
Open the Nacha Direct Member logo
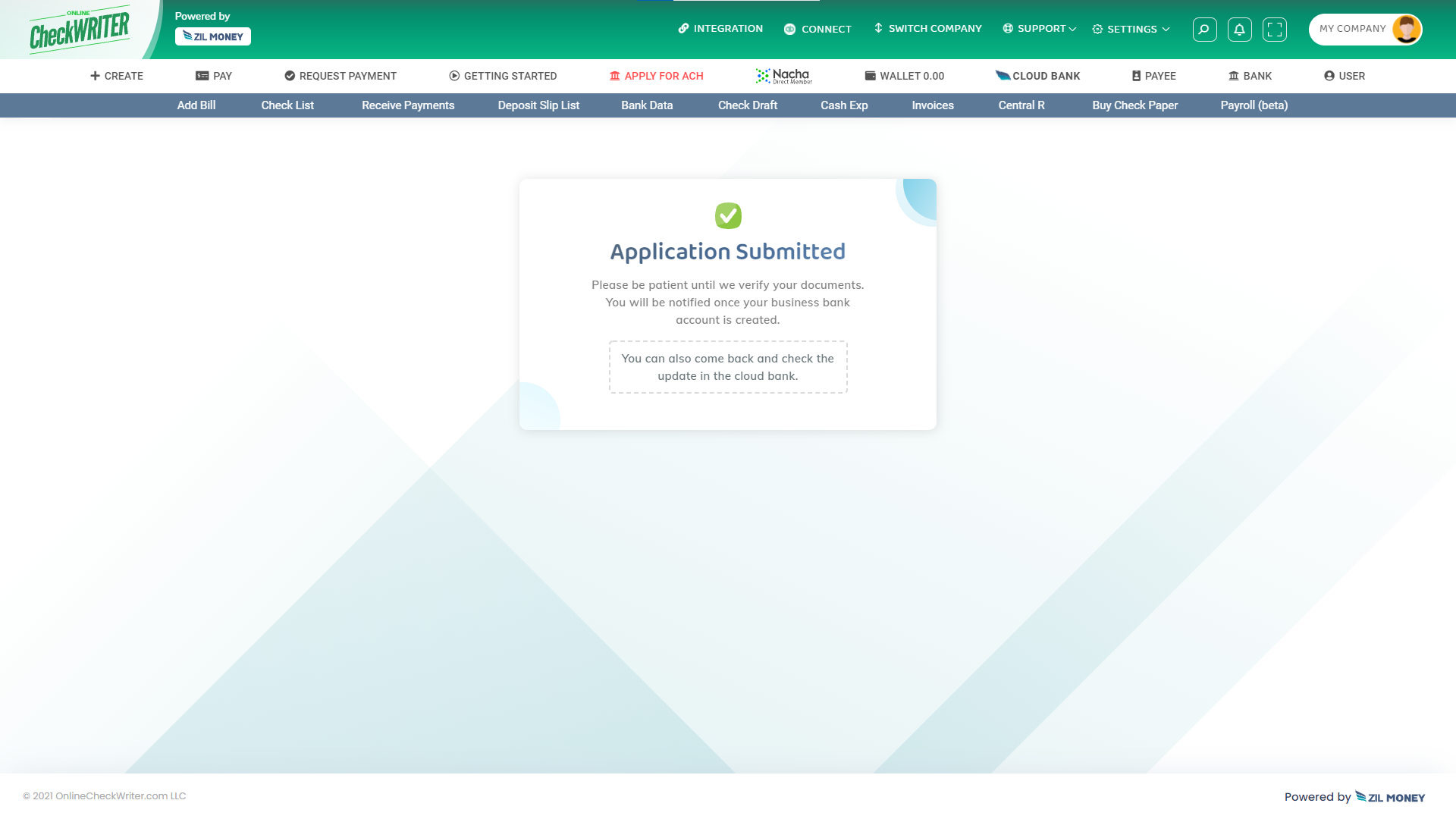(783, 75)
